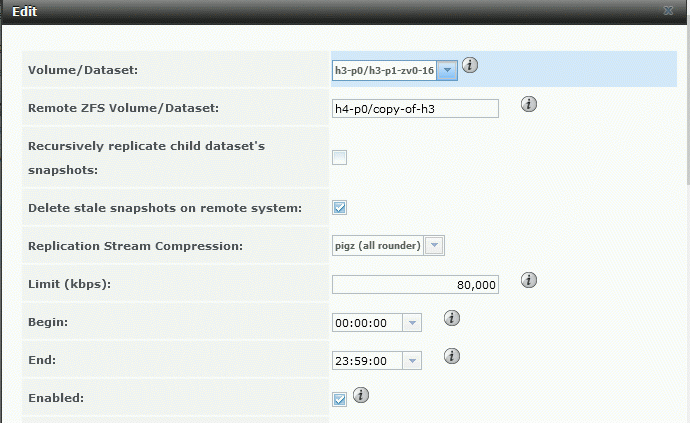Click info icon beside End time
Screen dimensions: 690x423
[x=452, y=356]
